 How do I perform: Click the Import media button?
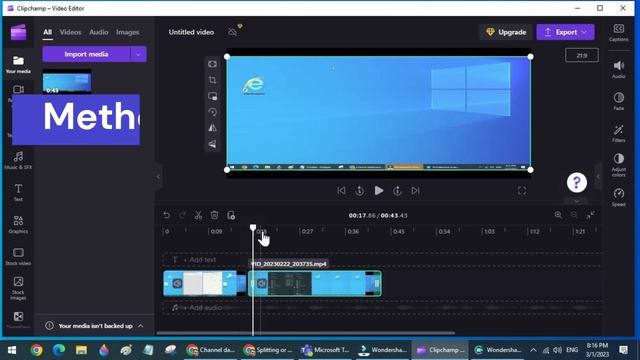coord(86,54)
